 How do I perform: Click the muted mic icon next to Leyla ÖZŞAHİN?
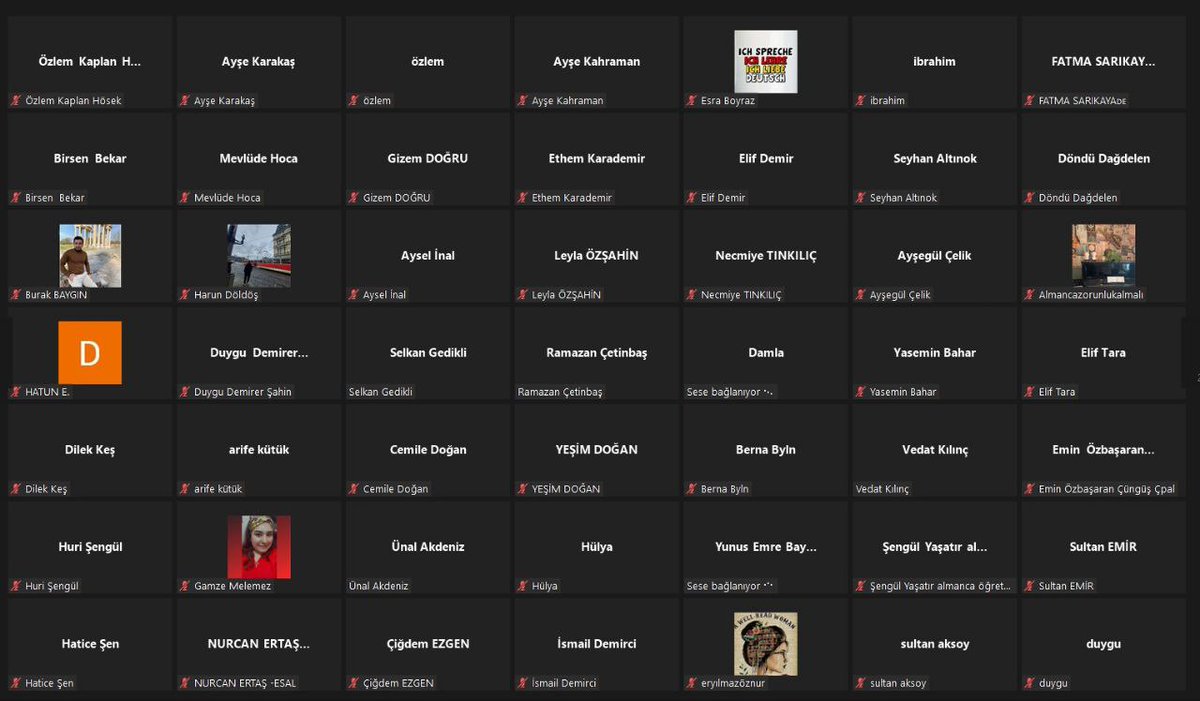pyautogui.click(x=523, y=295)
